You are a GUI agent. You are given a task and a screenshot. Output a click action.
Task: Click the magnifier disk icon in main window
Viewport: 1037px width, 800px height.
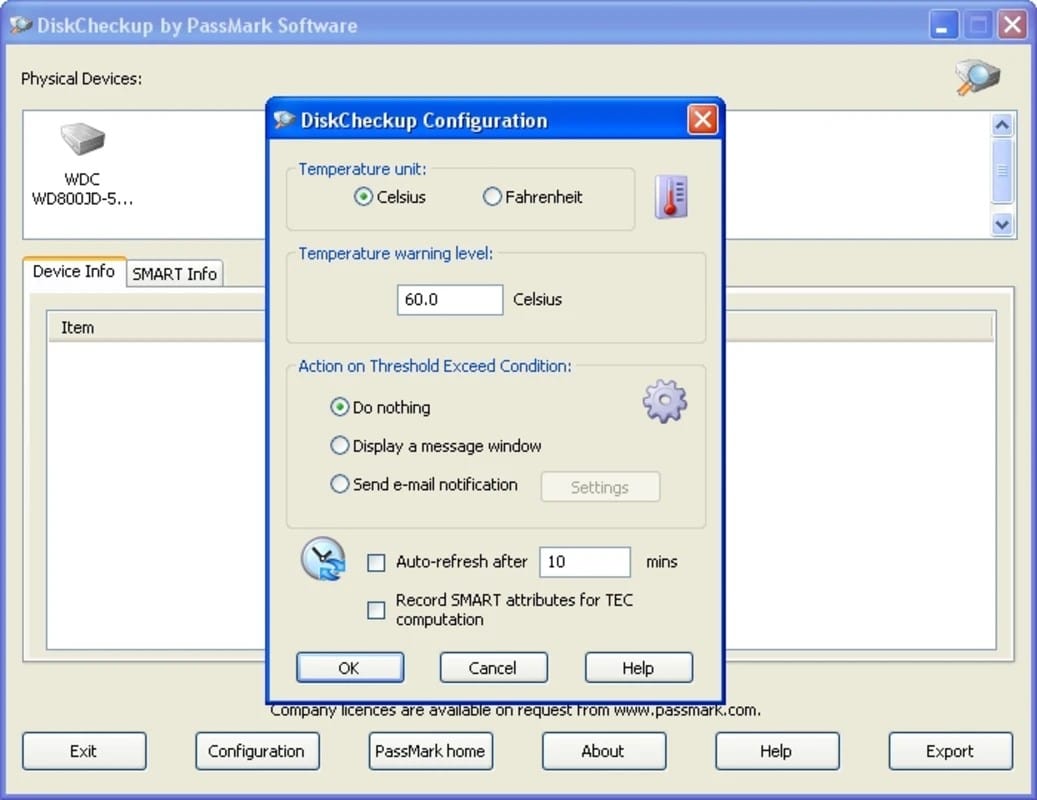click(977, 77)
